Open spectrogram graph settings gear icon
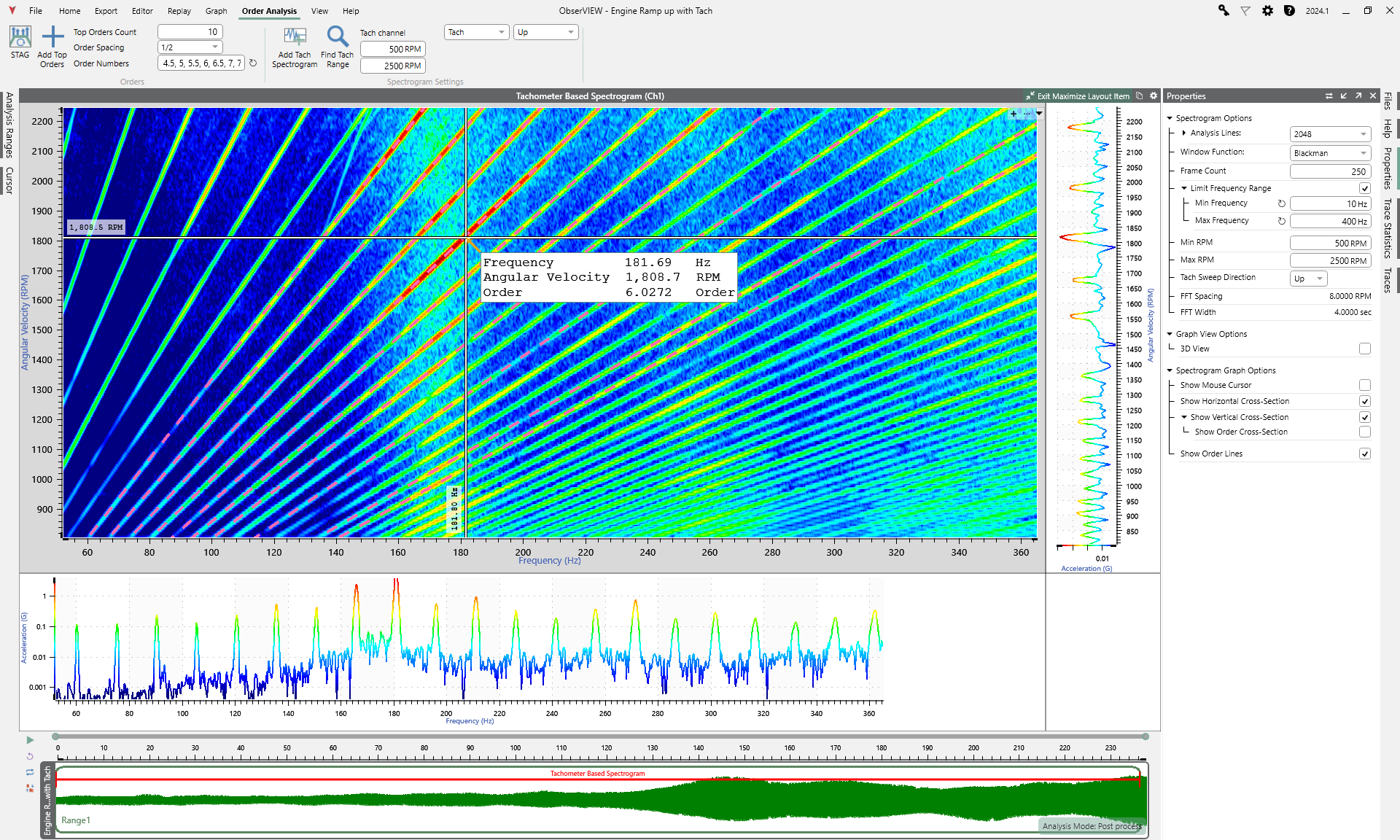Screen dimensions: 1400x840 tap(1154, 96)
